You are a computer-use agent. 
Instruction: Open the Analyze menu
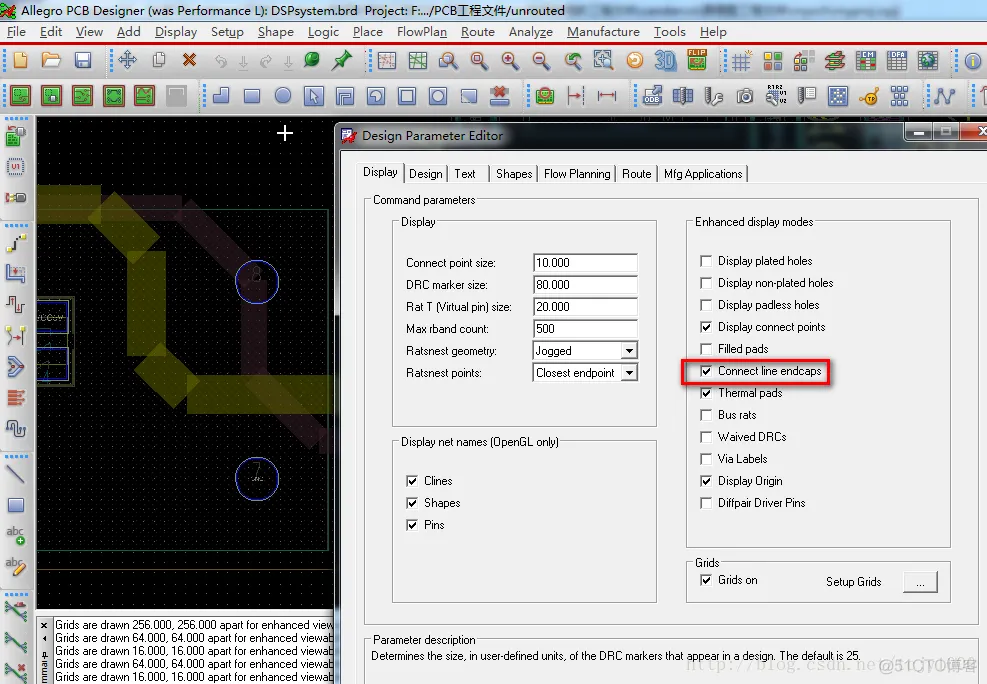click(x=531, y=31)
